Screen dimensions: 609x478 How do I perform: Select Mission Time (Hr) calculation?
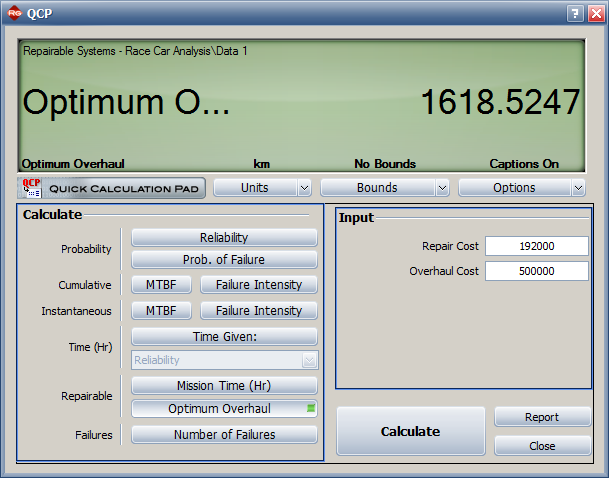click(224, 386)
